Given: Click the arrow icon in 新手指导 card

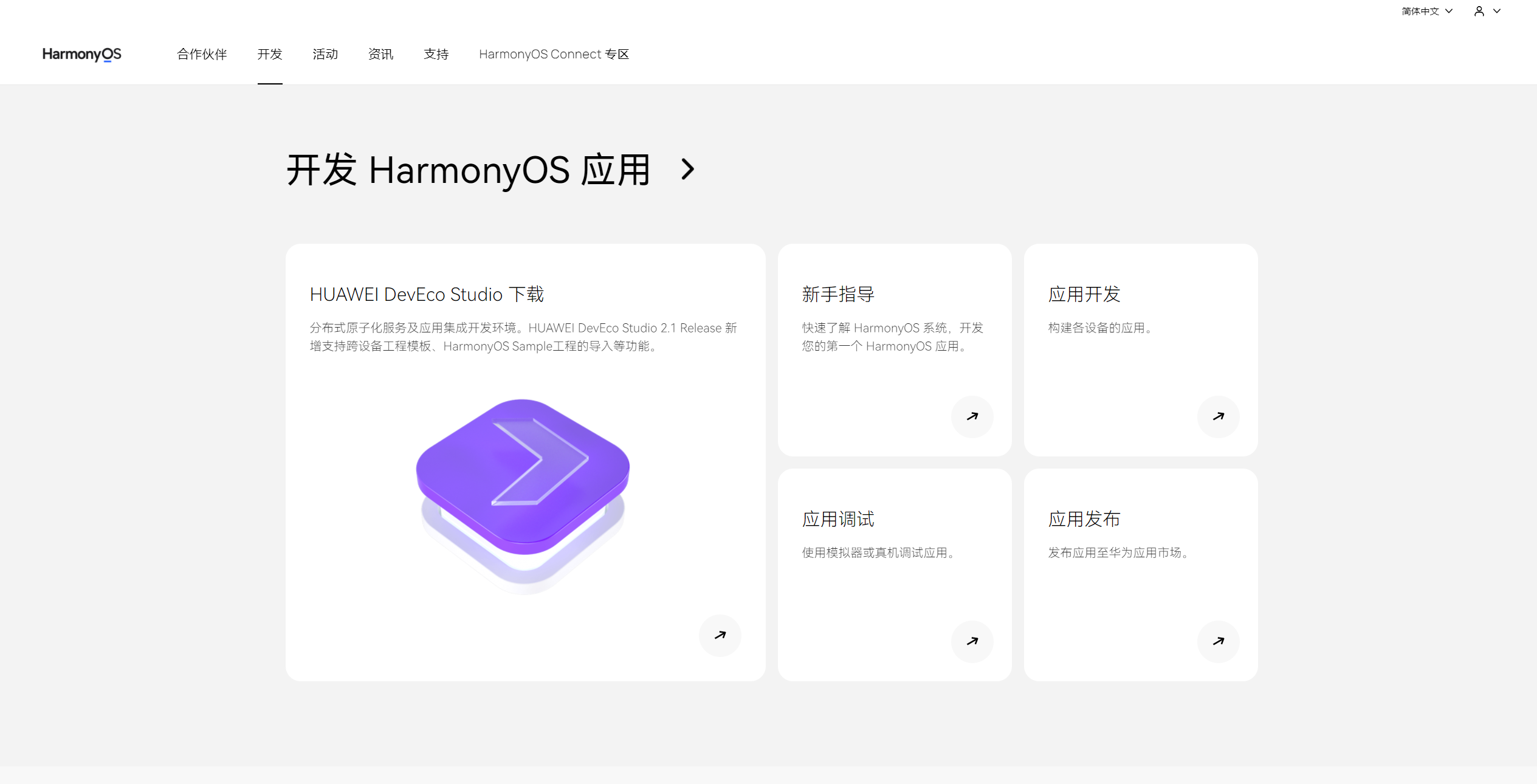Looking at the screenshot, I should (x=972, y=416).
